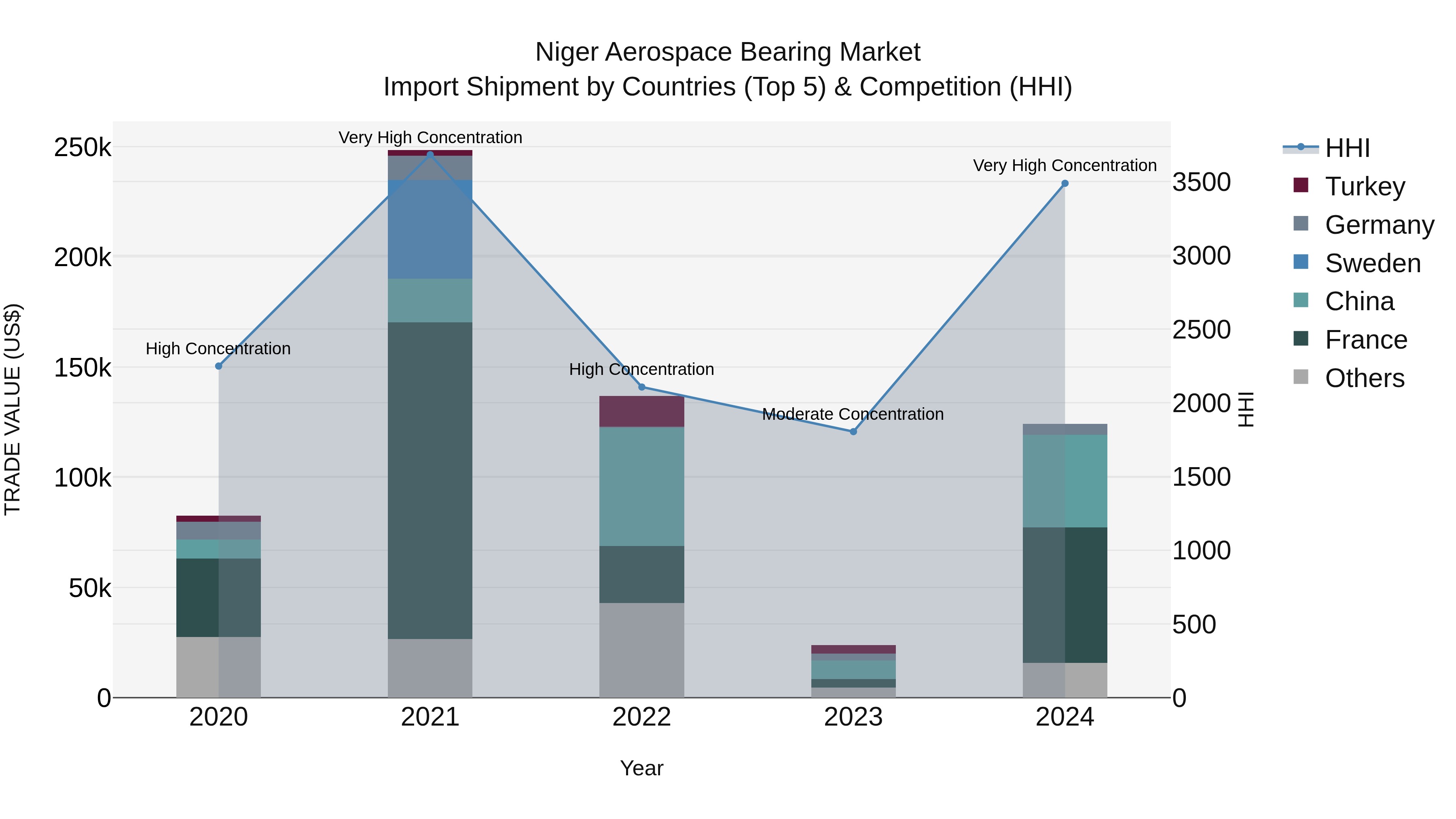Click the 'Year' x-axis title
The width and height of the screenshot is (1456, 819).
tap(641, 768)
